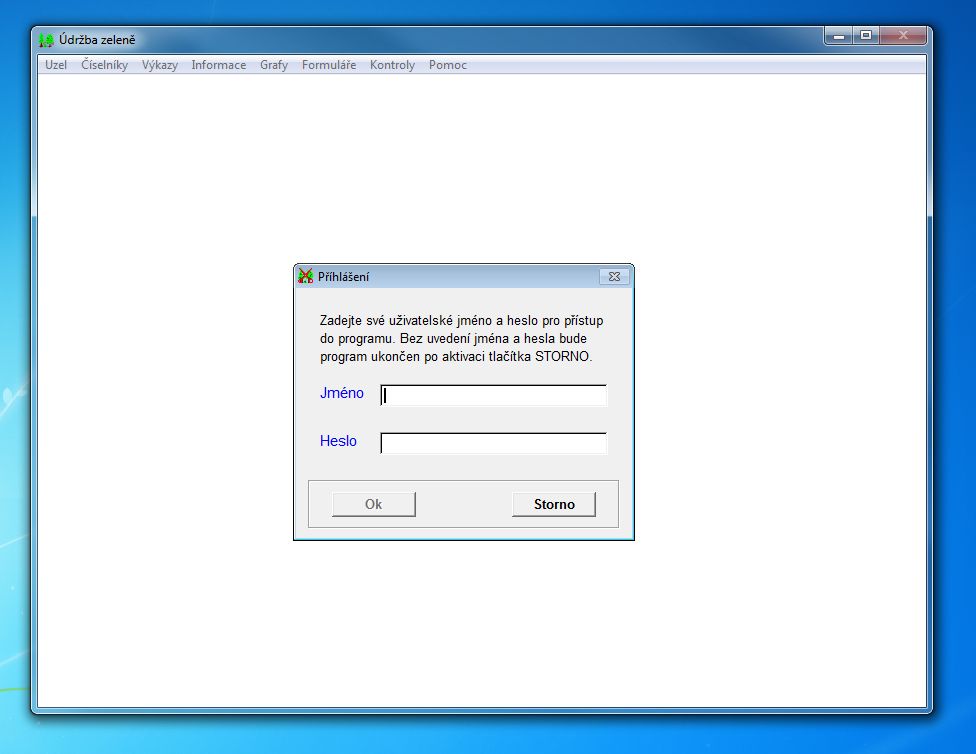This screenshot has height=754, width=976.
Task: Open the Formuláře menu
Action: tap(329, 65)
